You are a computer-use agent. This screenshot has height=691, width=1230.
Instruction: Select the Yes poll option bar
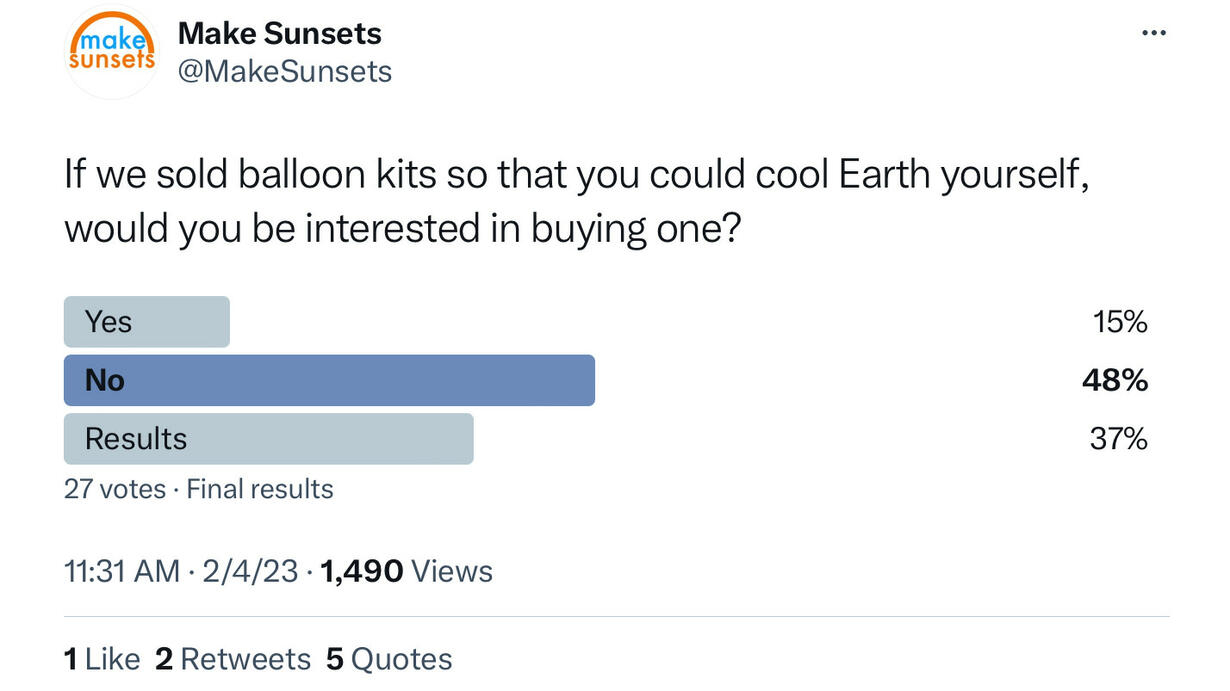[x=147, y=322]
